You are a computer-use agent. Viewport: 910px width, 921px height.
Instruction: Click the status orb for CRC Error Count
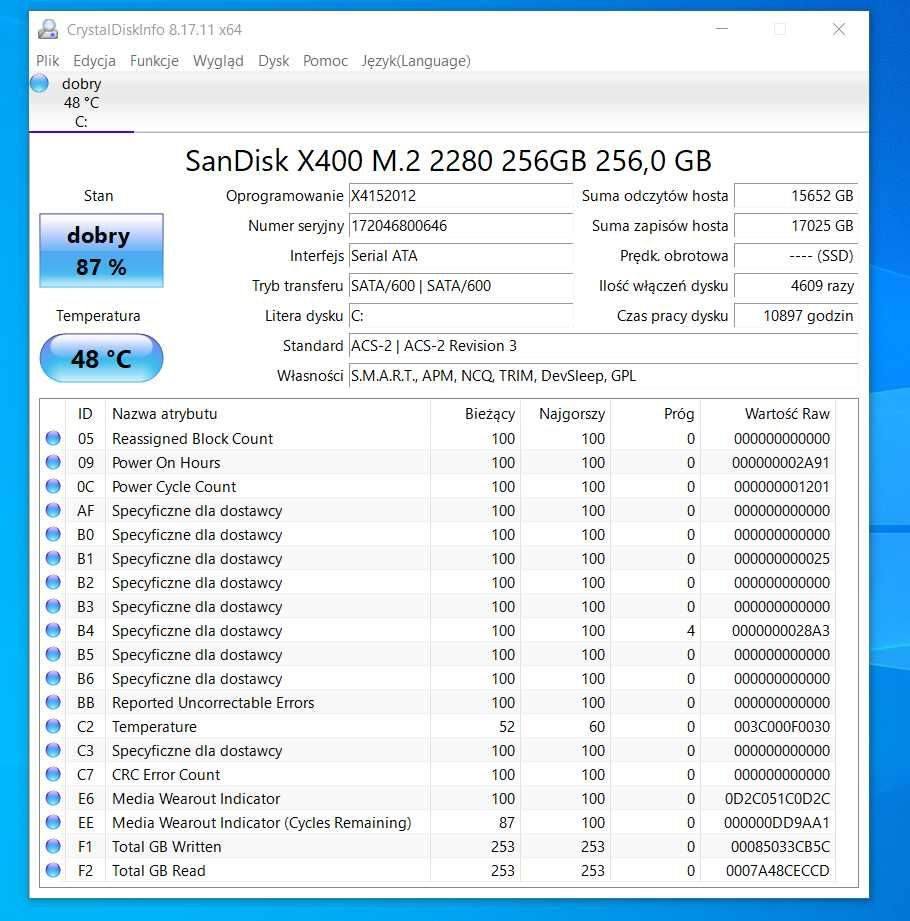pyautogui.click(x=53, y=774)
